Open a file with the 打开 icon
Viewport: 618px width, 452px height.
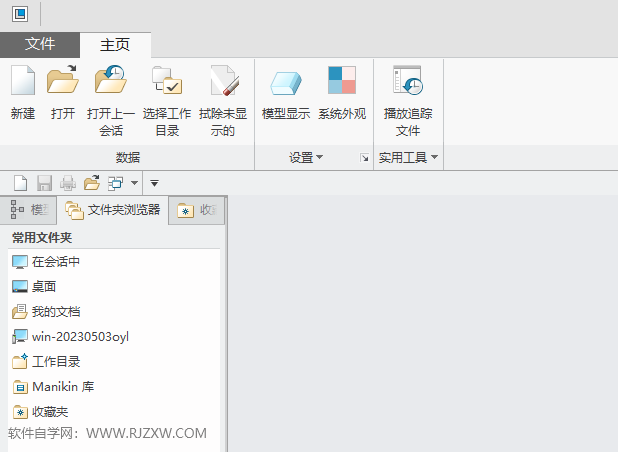pos(63,80)
